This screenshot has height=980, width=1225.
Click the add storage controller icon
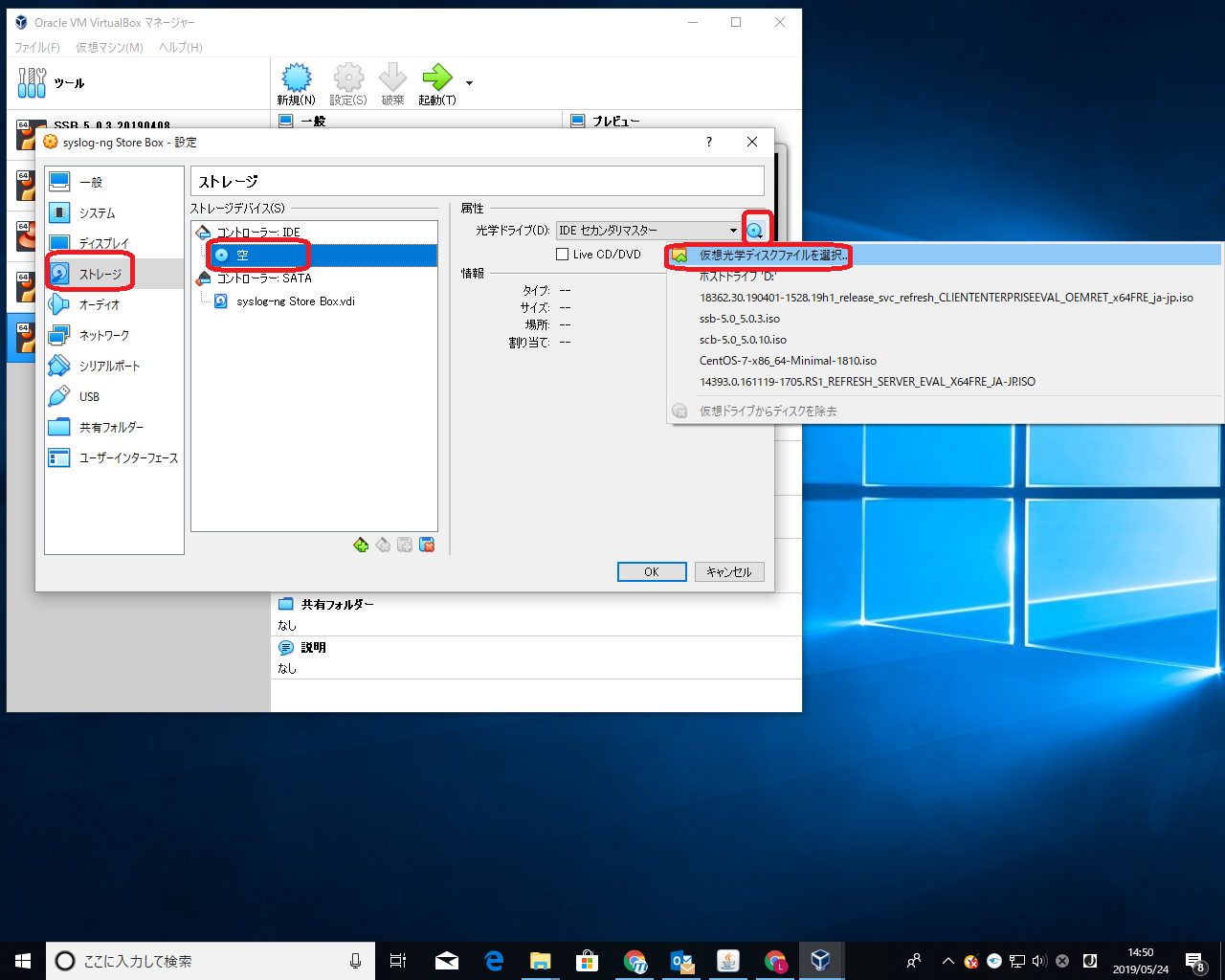click(361, 546)
